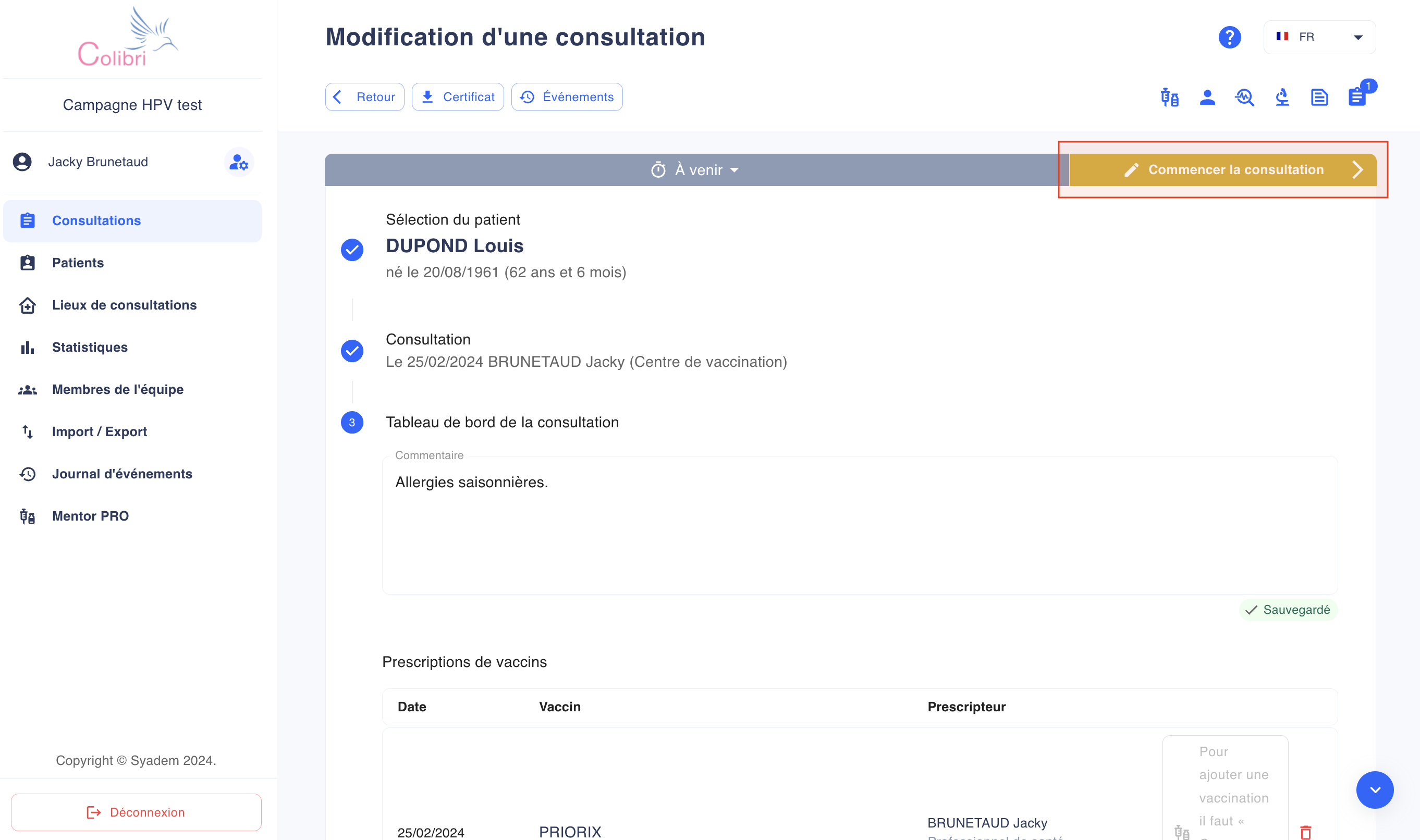Open the clipboard icon with notification badge
The height and width of the screenshot is (840, 1420).
coord(1357,97)
